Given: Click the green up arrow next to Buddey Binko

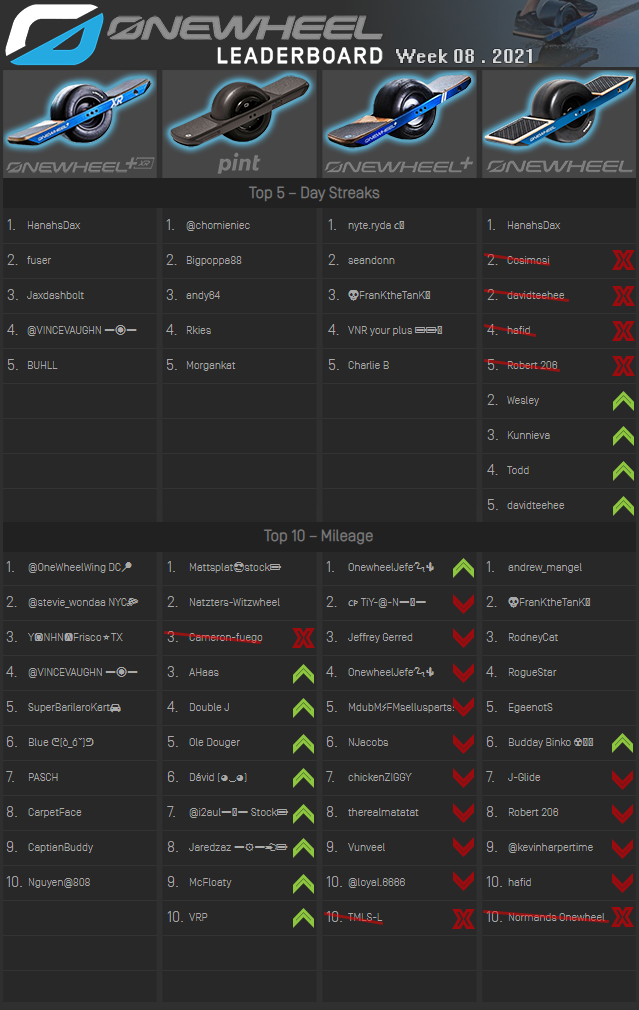Looking at the screenshot, I should pos(622,743).
